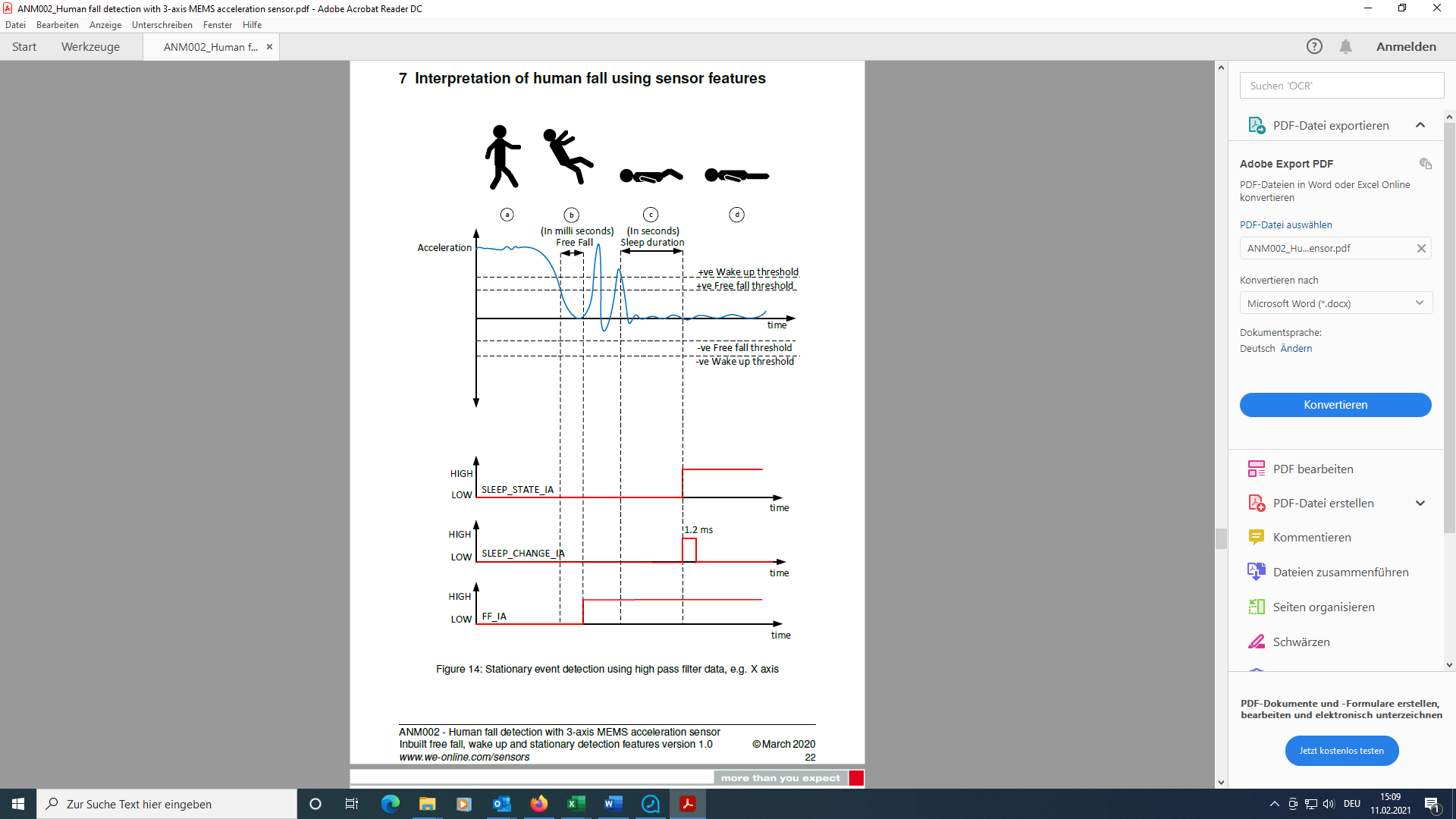Screen dimensions: 1456x819
Task: Open Seiten organisieren tool
Action: pos(1323,607)
